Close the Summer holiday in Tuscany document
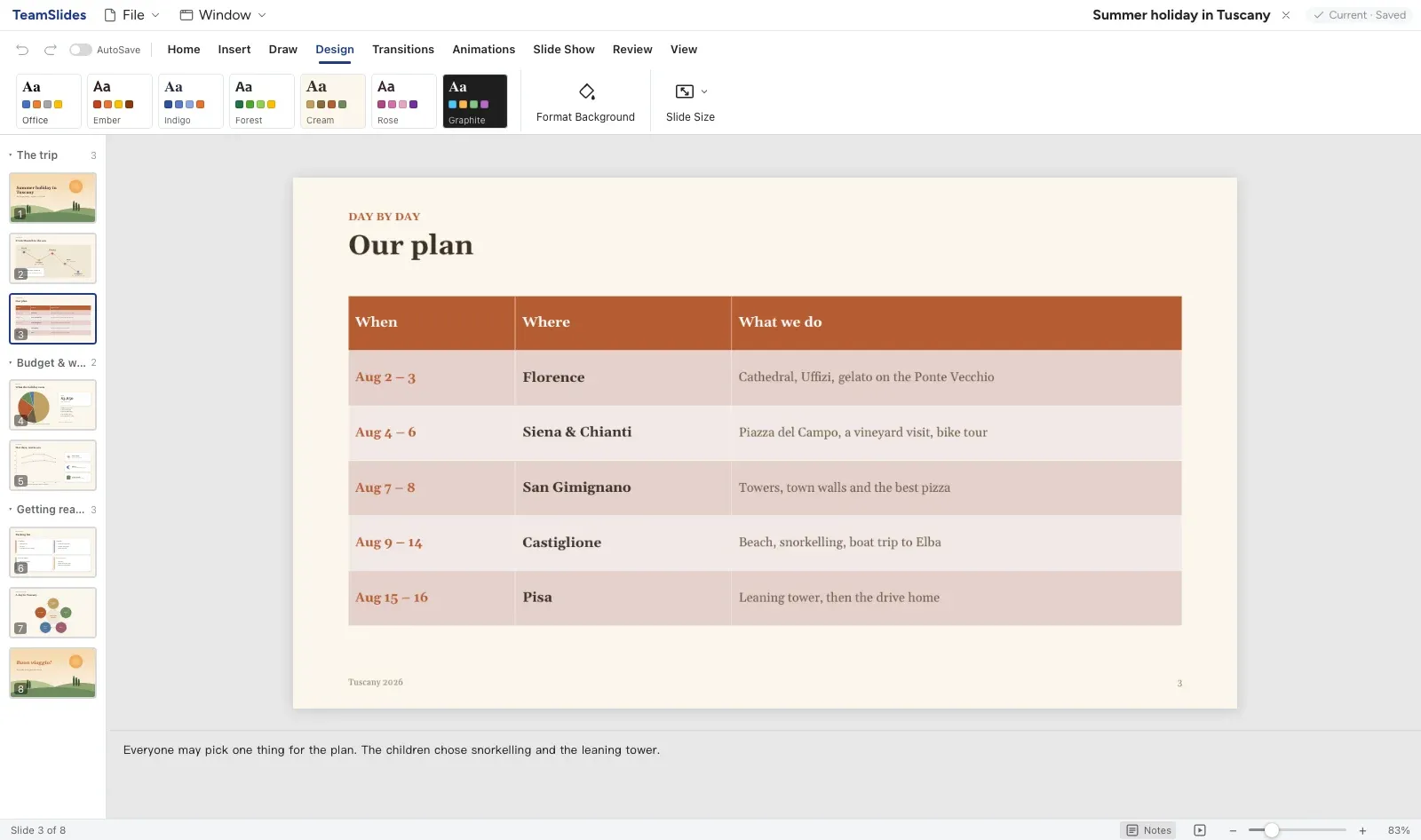Screen dimensions: 1421x840 (x=1285, y=15)
